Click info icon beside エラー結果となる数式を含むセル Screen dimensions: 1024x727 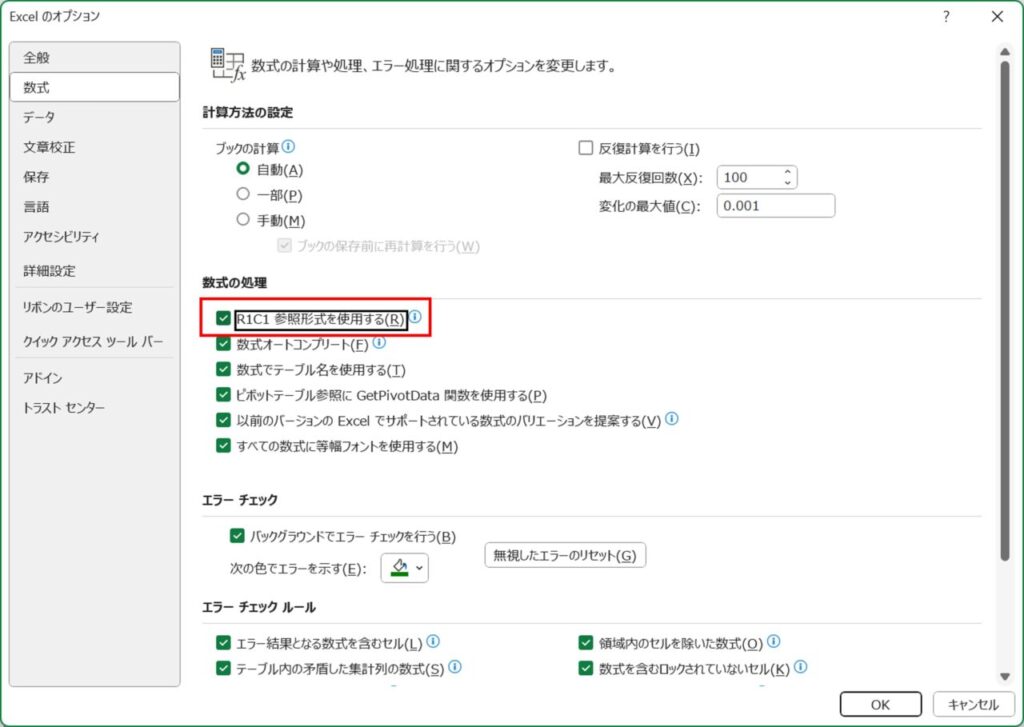(433, 641)
